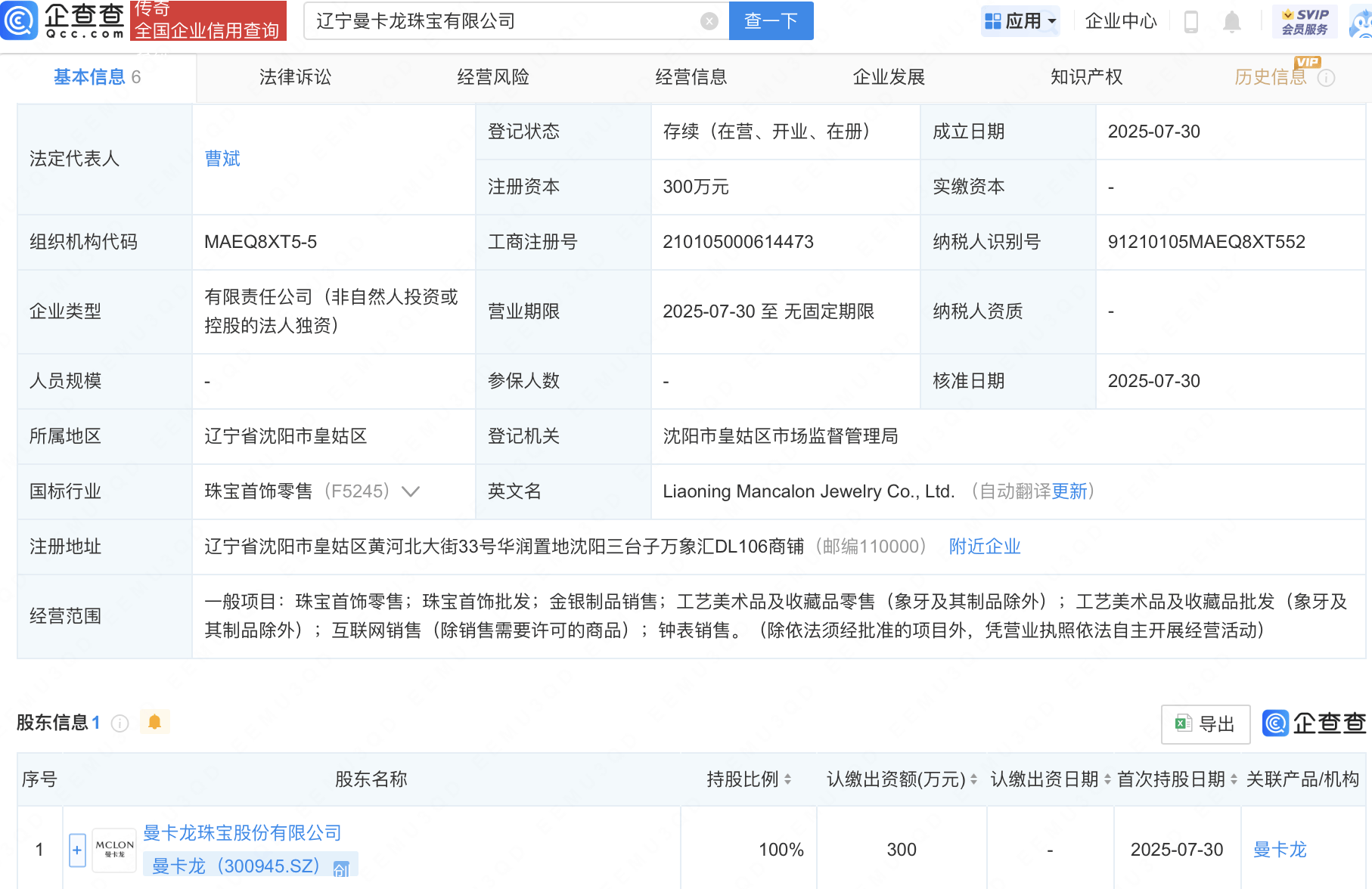Screen dimensions: 1372x889
Task: Open the 应用 dropdown menu
Action: click(x=1020, y=20)
